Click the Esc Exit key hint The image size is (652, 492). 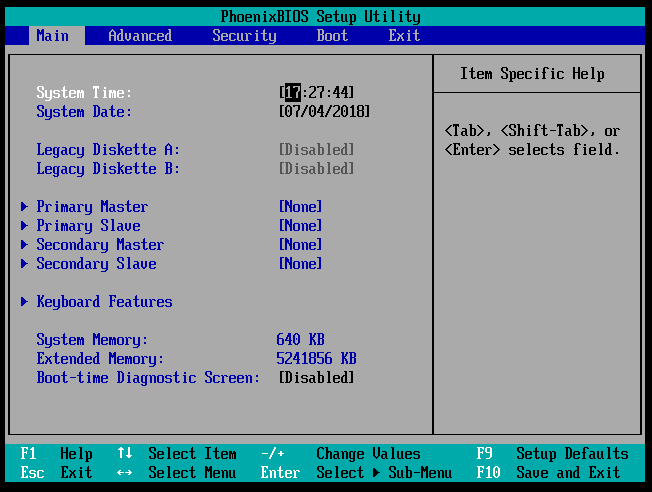tap(57, 472)
